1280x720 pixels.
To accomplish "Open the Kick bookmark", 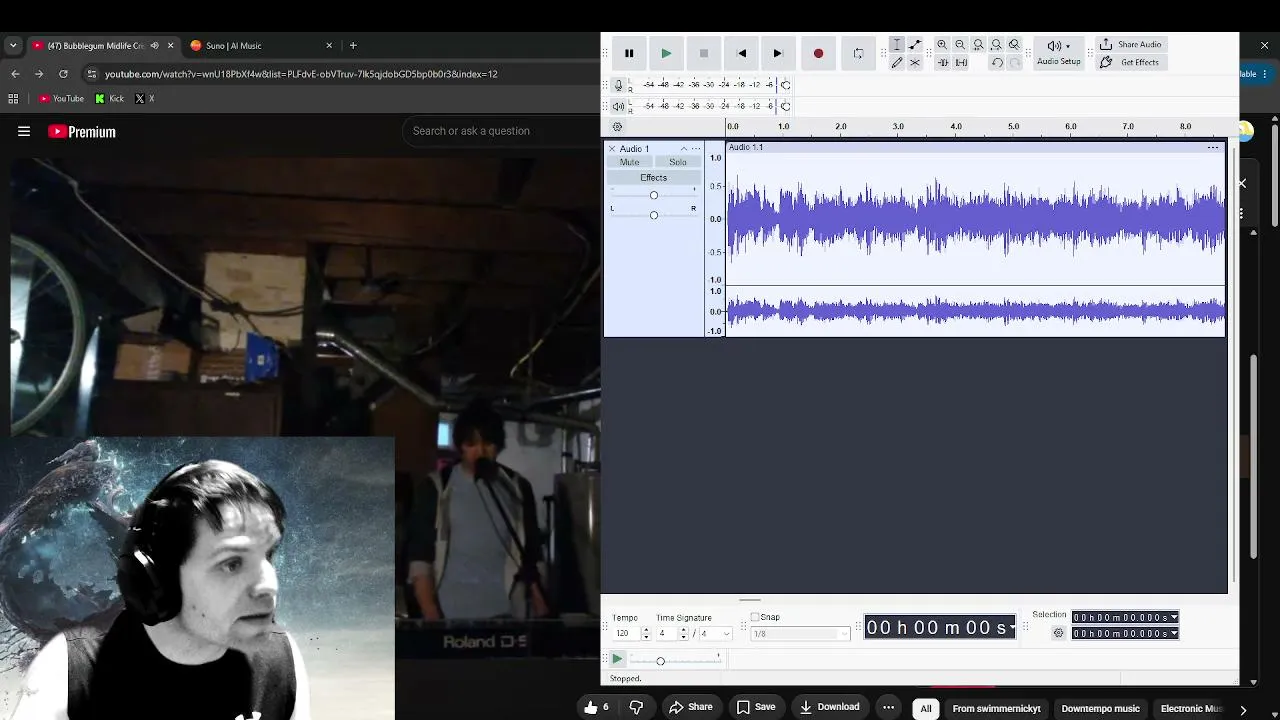I will 110,98.
